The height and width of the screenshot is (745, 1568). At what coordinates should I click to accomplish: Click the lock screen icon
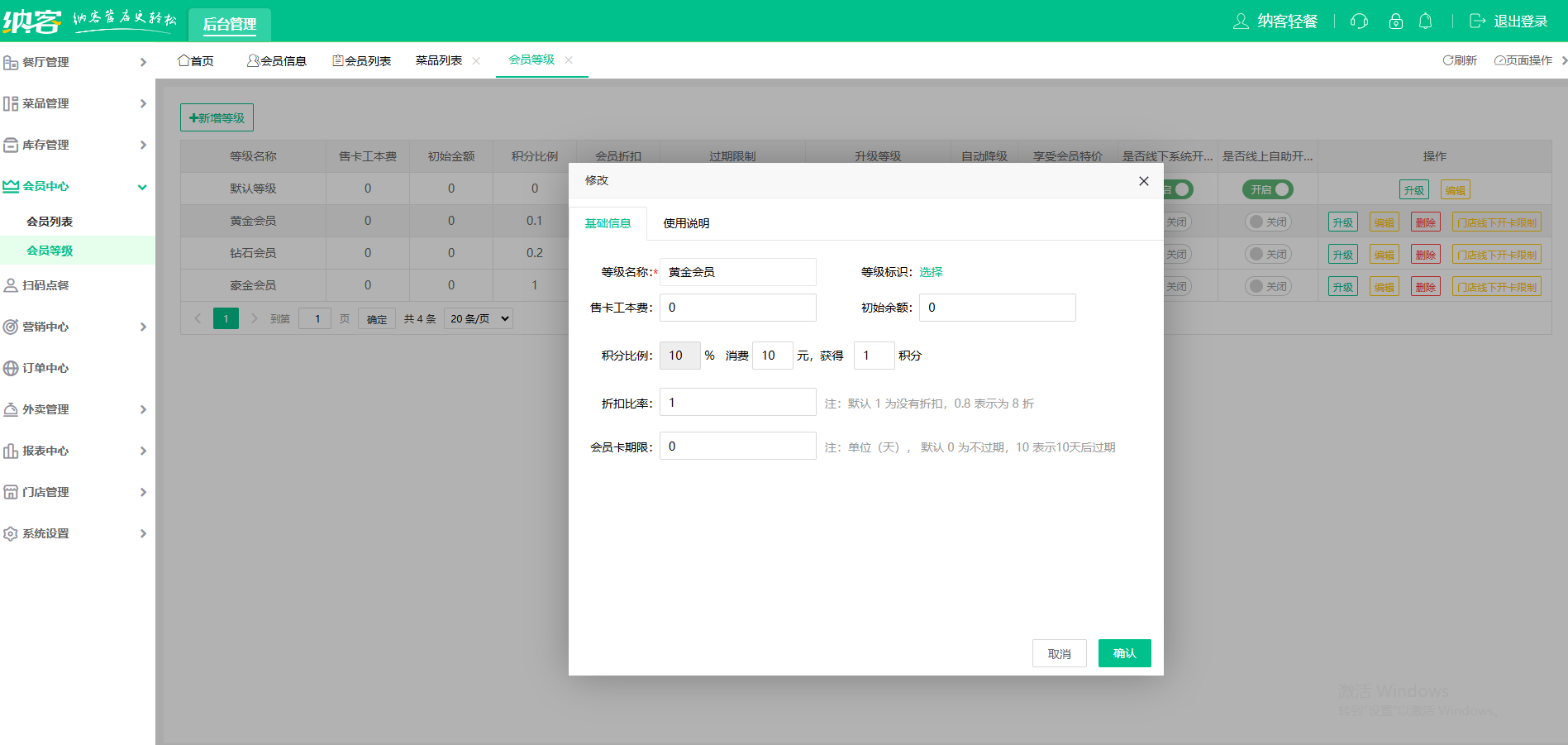pyautogui.click(x=1396, y=21)
